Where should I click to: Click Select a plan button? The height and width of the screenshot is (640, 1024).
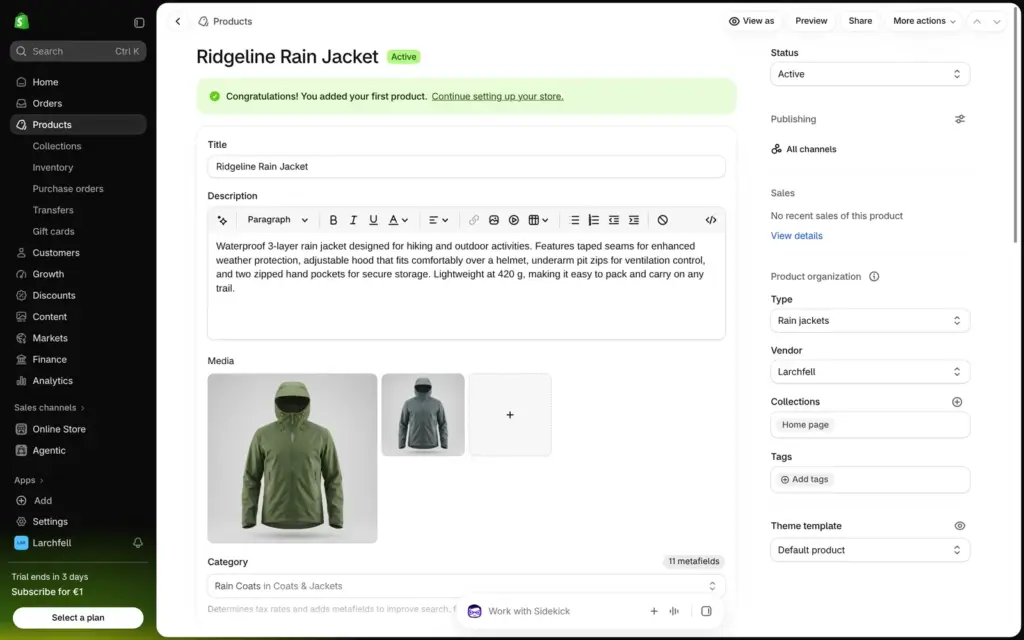point(78,617)
